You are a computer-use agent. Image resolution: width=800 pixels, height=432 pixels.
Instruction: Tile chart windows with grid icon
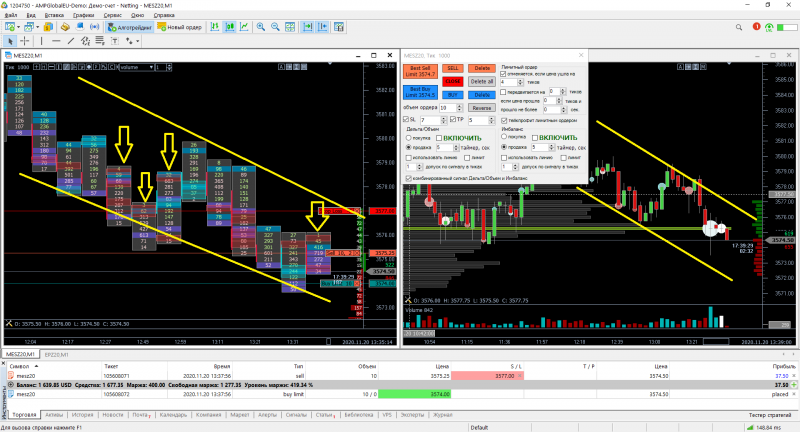click(x=290, y=27)
